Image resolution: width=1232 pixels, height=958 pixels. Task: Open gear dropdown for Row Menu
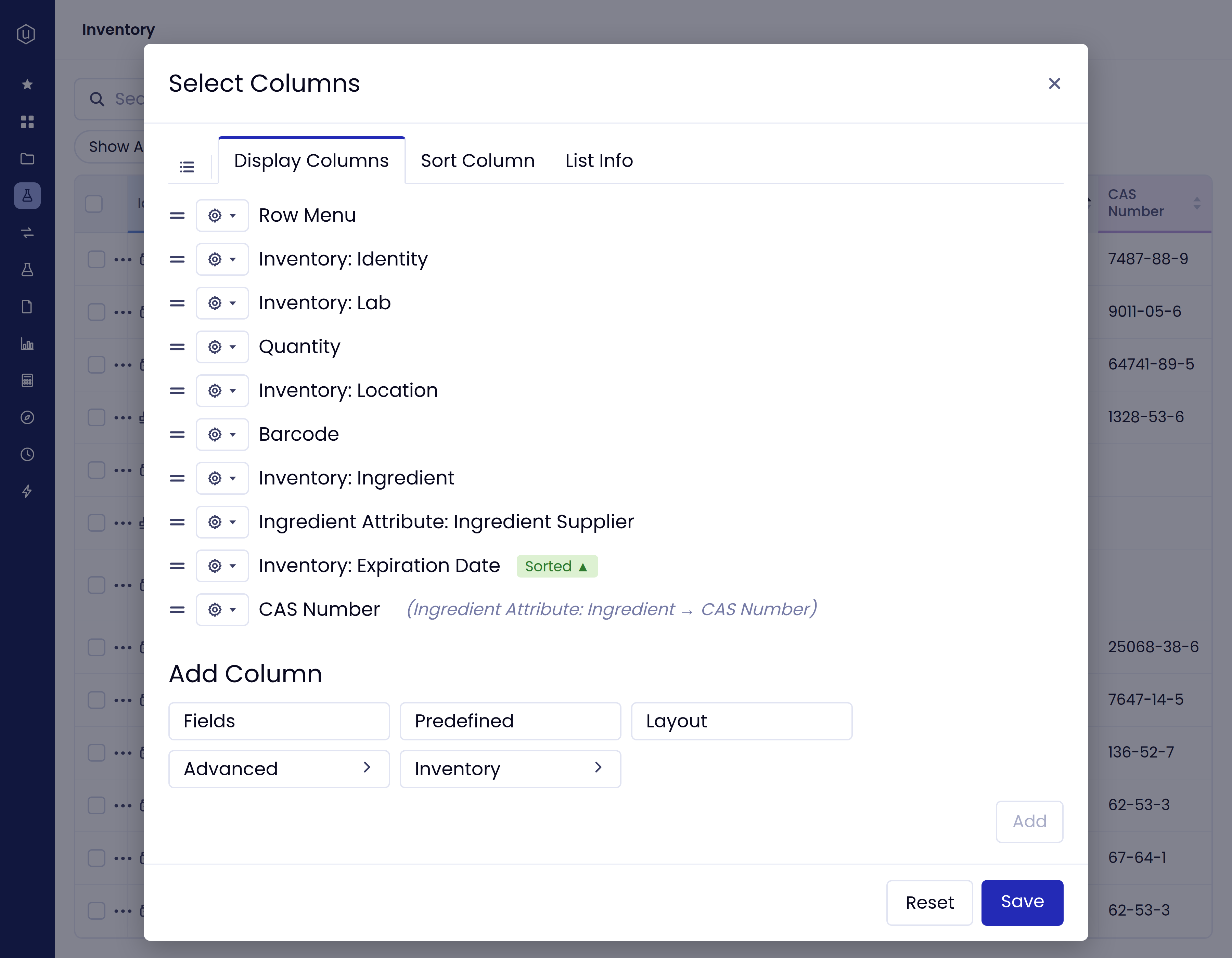tap(222, 216)
